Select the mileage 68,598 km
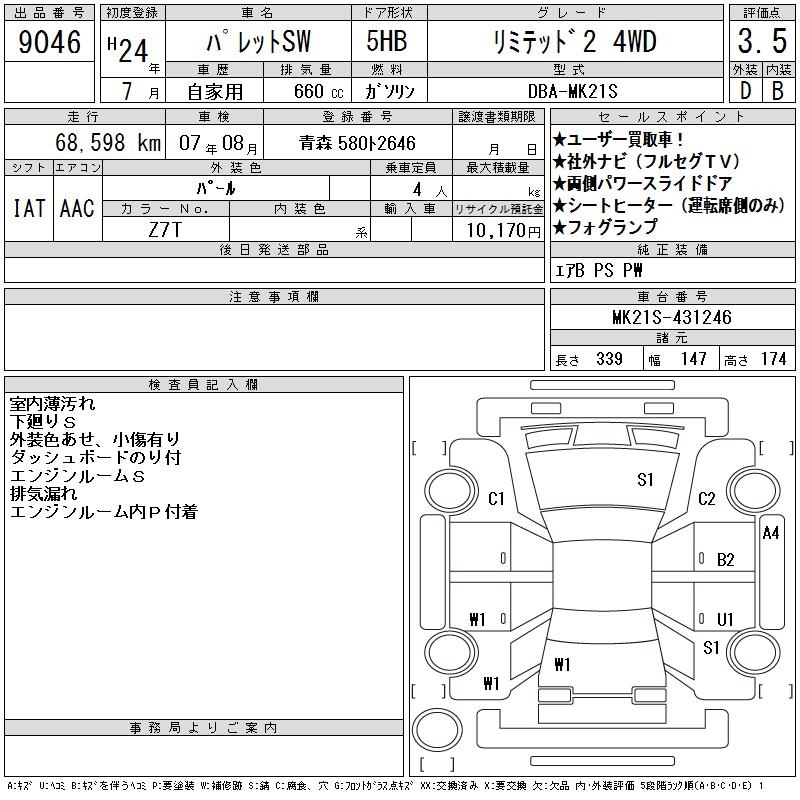 point(108,142)
